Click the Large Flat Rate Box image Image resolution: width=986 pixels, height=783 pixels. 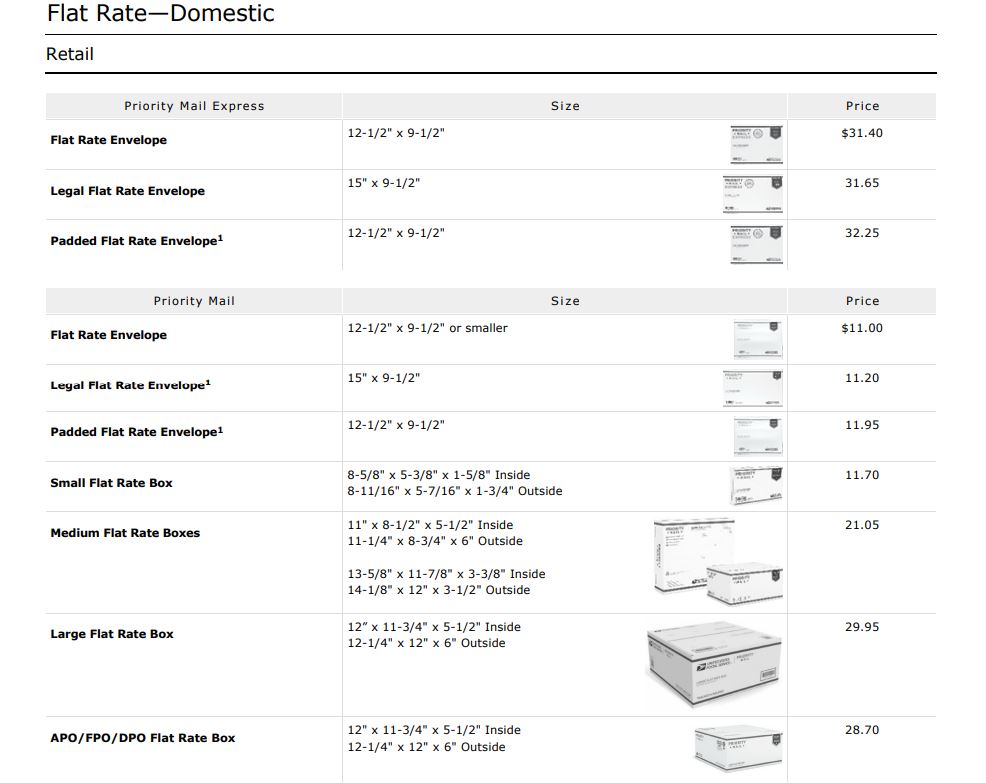[x=712, y=663]
